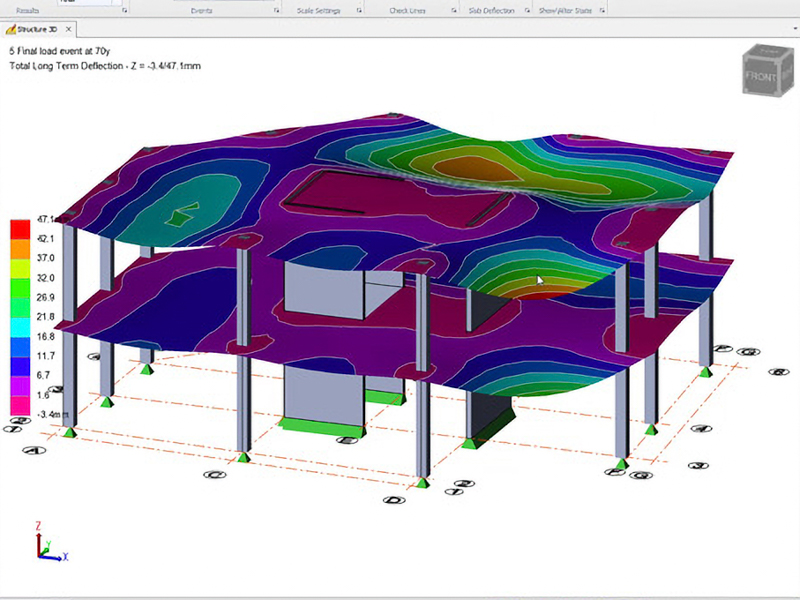The height and width of the screenshot is (600, 800).
Task: Open the Show/Alter State dialog launcher
Action: point(599,10)
